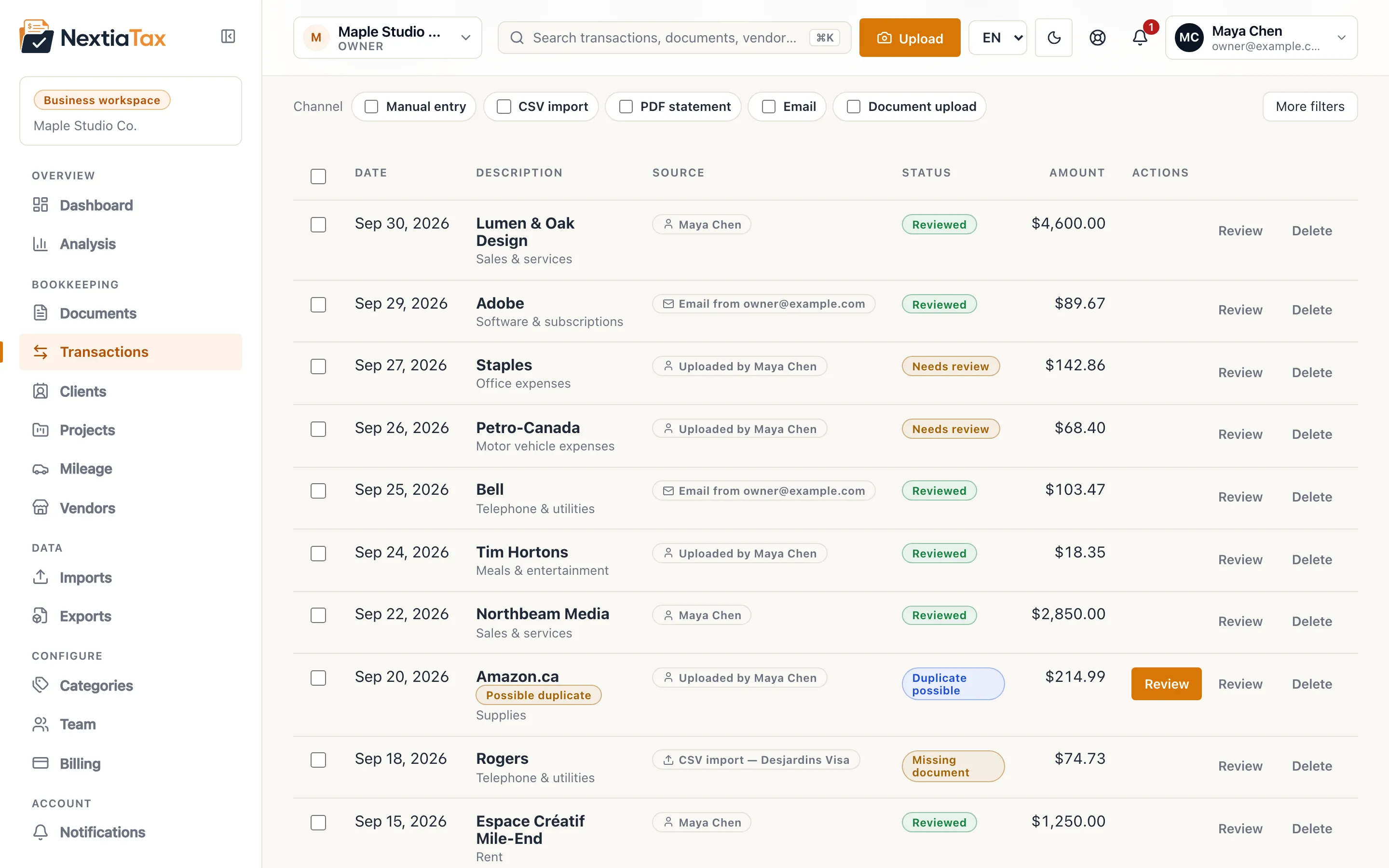Click the search magnifier icon
This screenshot has width=1389, height=868.
[x=517, y=38]
